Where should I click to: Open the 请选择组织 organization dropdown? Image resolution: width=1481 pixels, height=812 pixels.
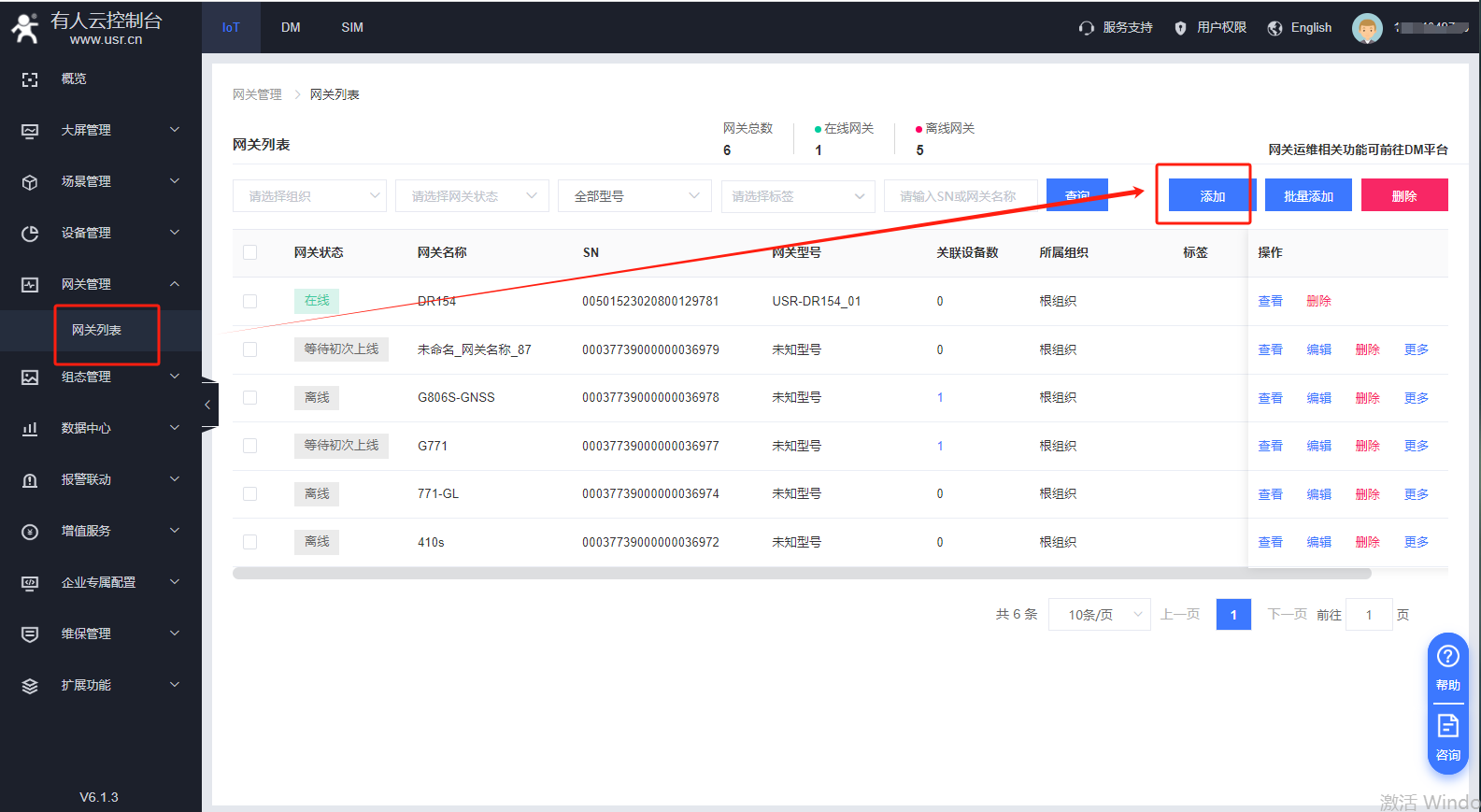309,196
